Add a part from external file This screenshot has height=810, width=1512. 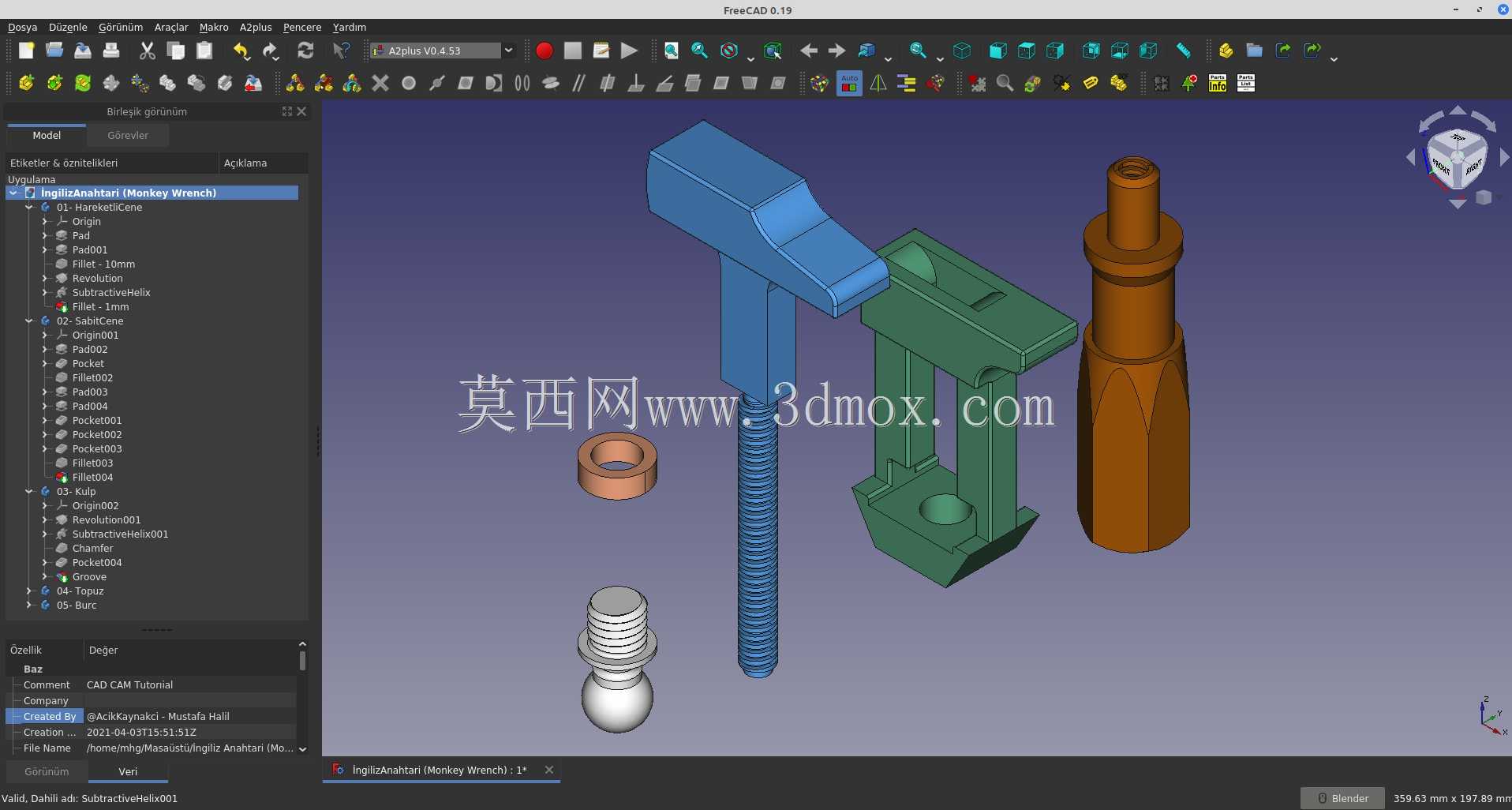26,83
